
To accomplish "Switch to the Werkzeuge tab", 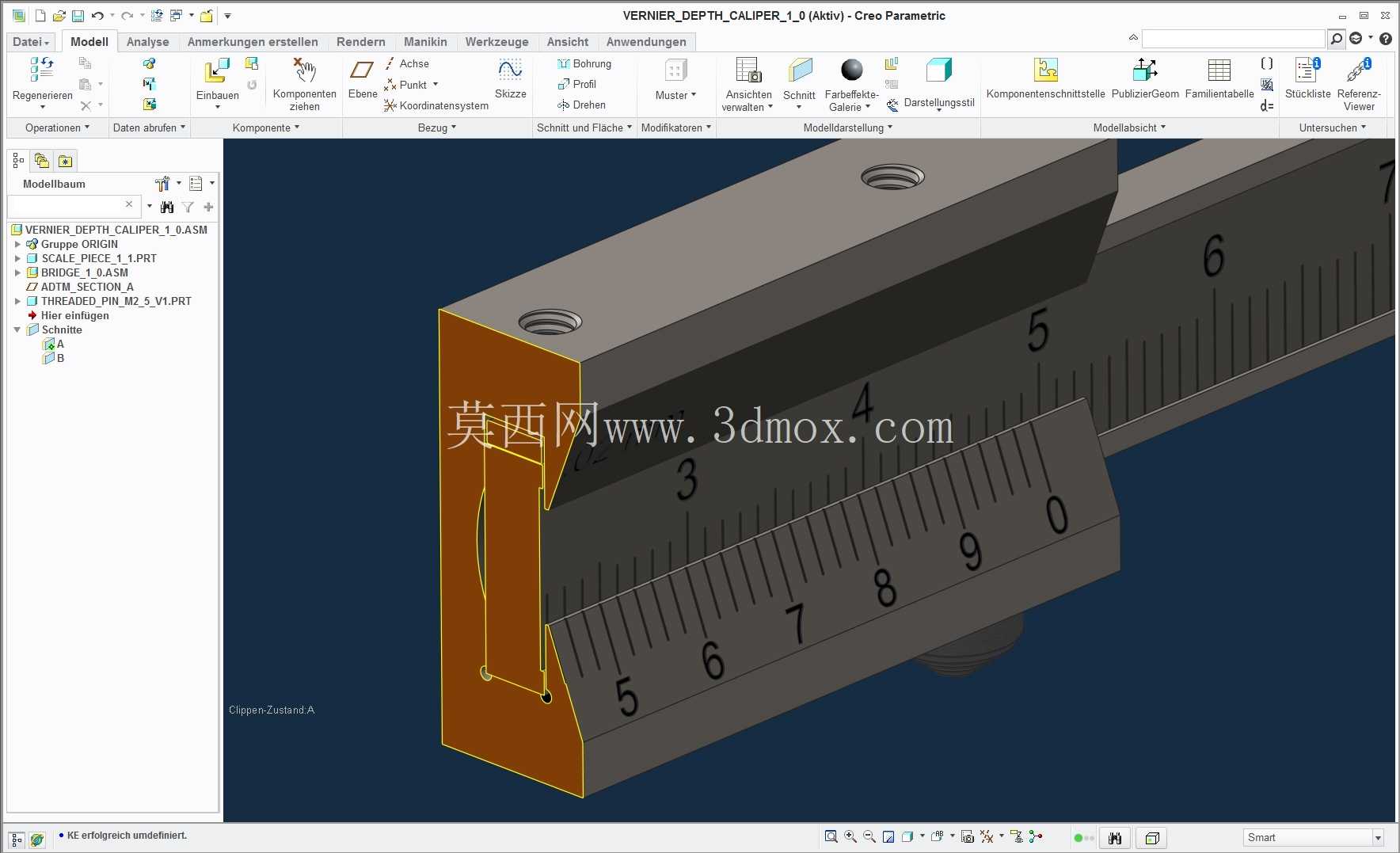I will [496, 42].
